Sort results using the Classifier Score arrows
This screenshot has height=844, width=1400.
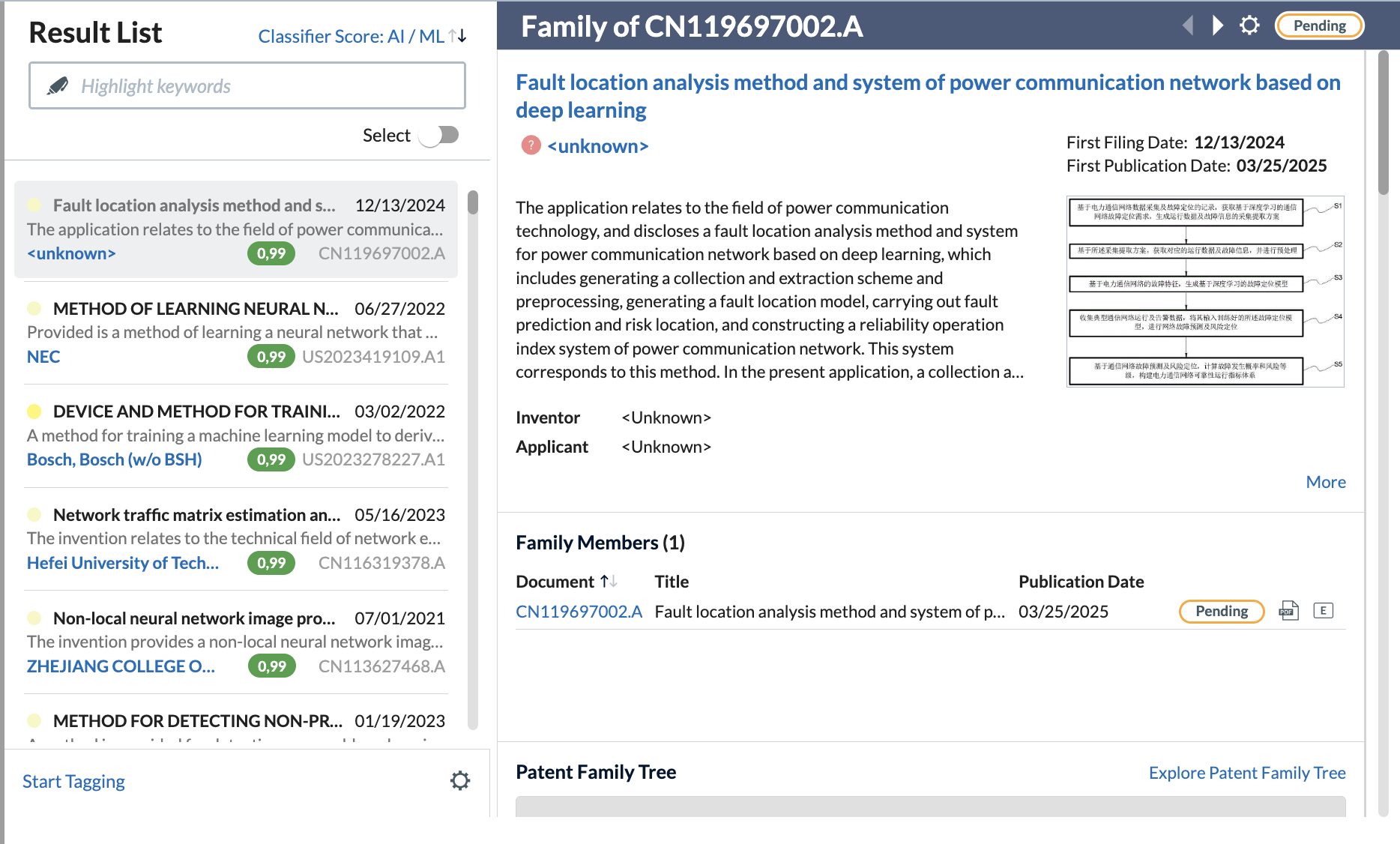tap(458, 35)
